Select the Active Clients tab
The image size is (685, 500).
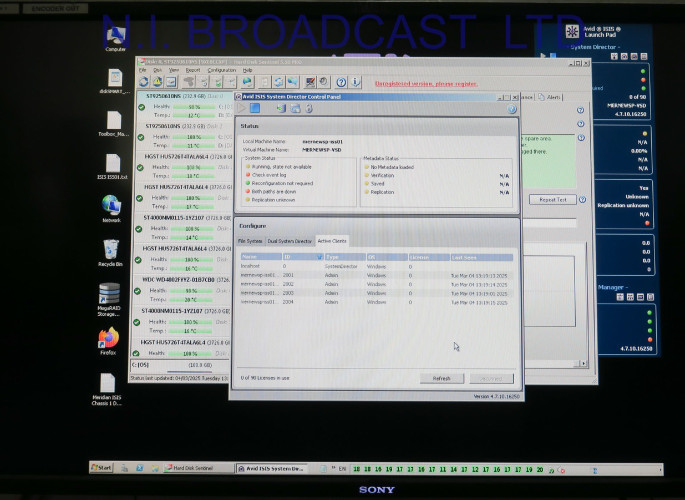[x=332, y=241]
